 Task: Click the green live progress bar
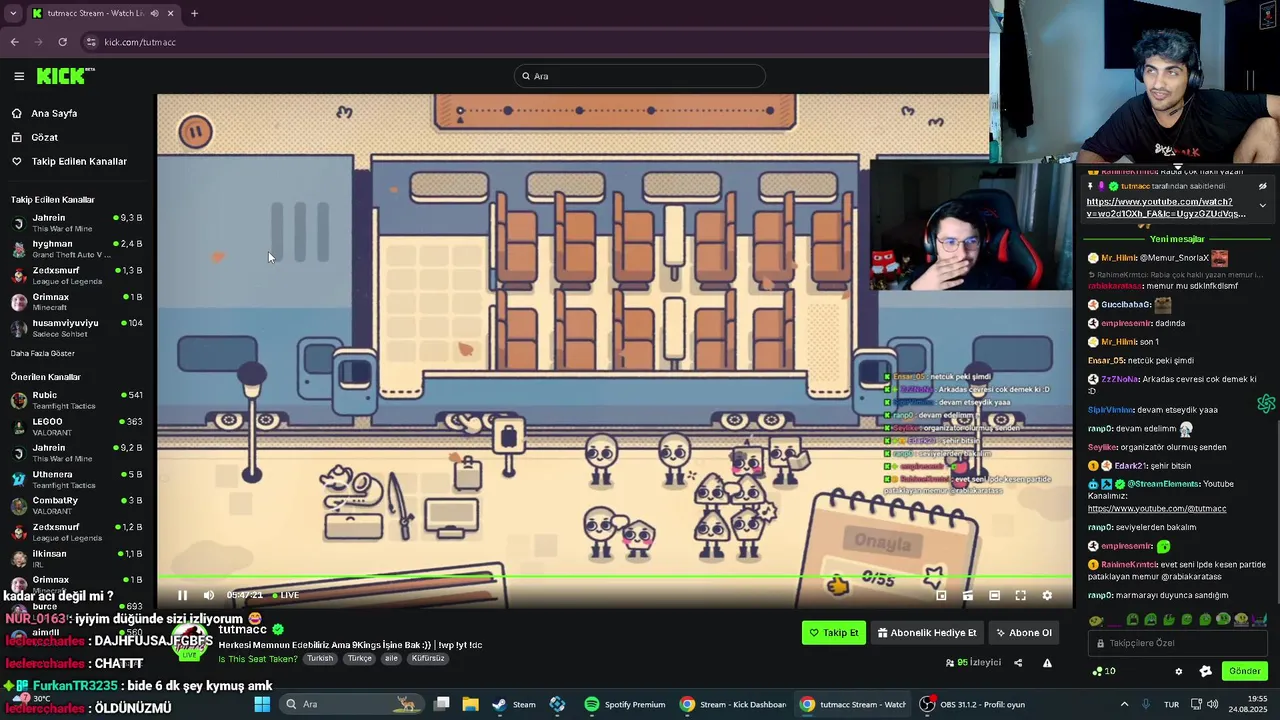tap(614, 578)
